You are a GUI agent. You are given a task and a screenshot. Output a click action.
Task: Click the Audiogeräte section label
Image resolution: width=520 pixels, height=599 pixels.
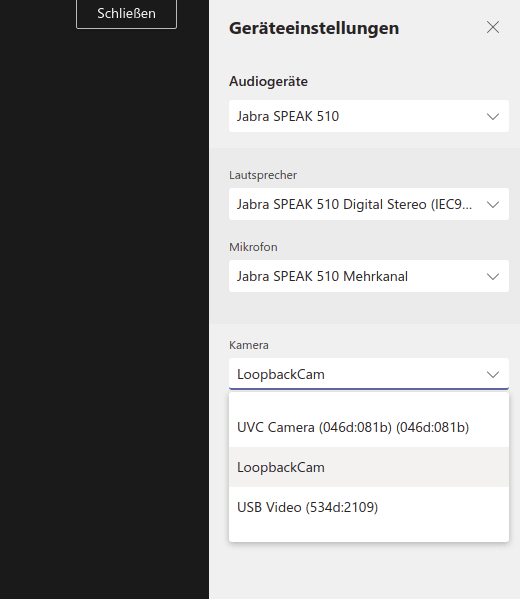point(268,81)
